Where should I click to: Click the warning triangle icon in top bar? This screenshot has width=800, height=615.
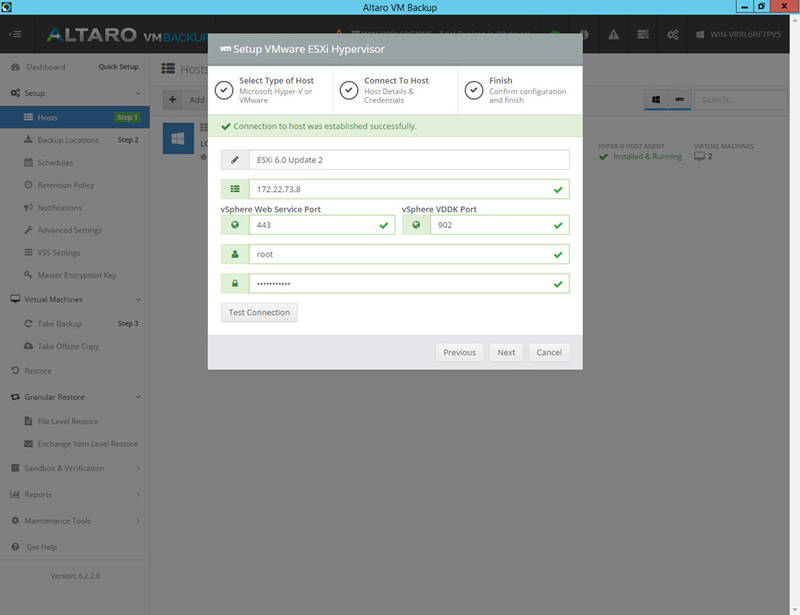613,34
